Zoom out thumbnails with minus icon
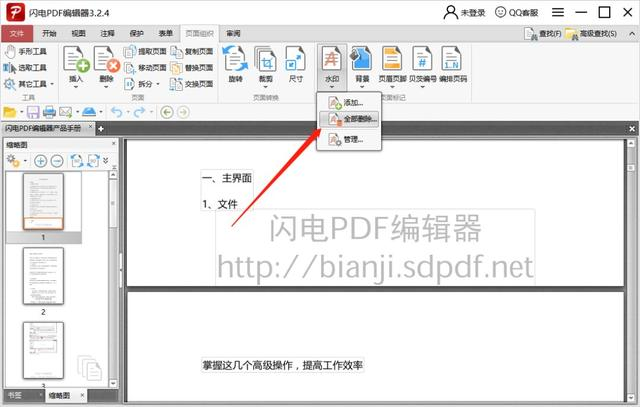 pos(57,161)
